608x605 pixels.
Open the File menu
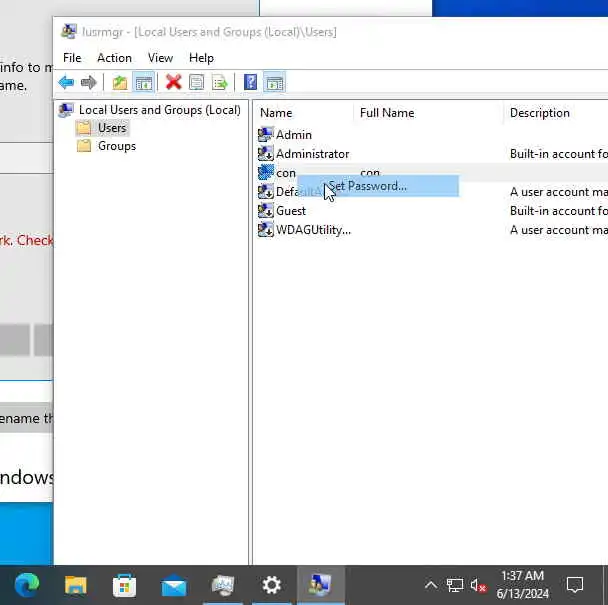pyautogui.click(x=72, y=58)
